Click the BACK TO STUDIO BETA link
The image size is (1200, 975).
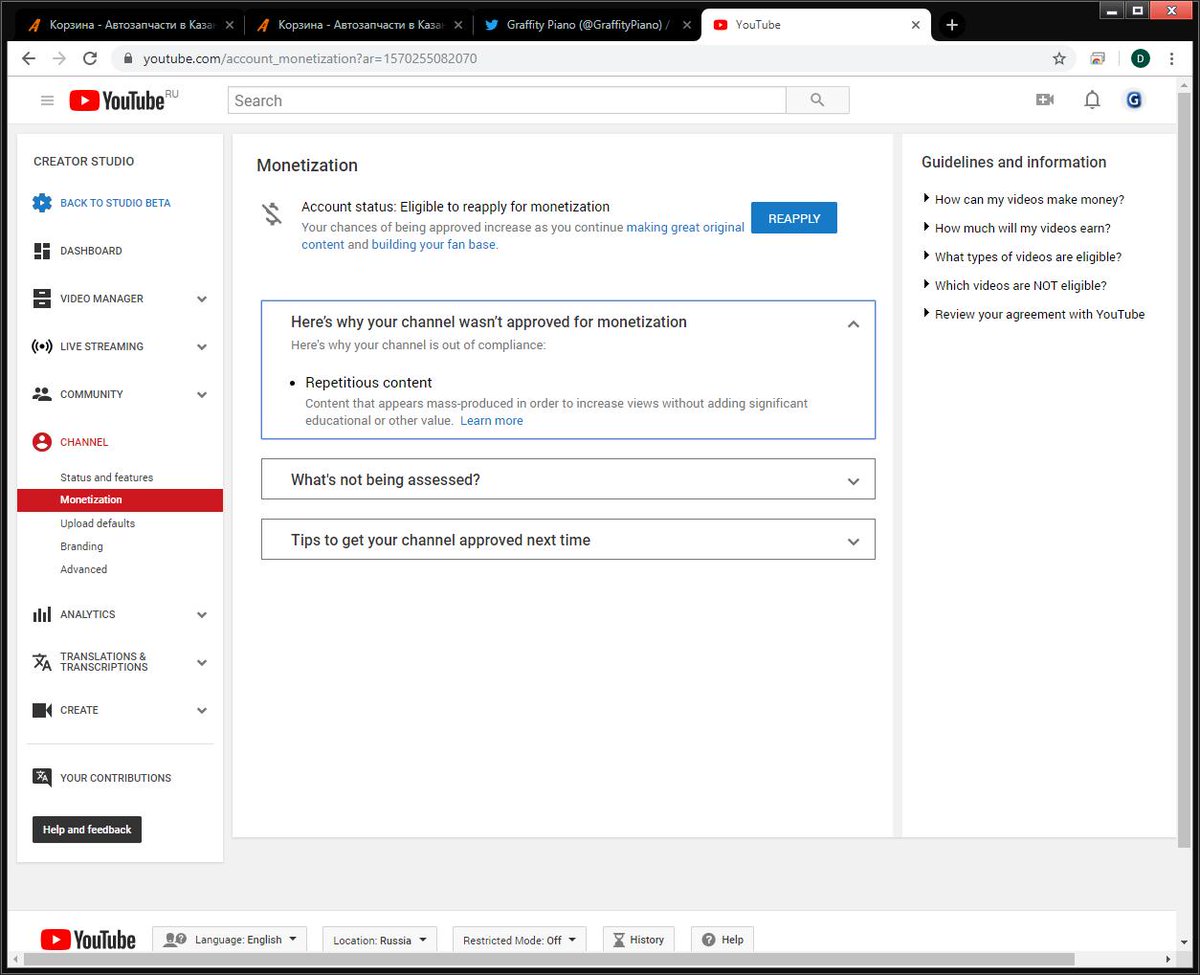115,203
